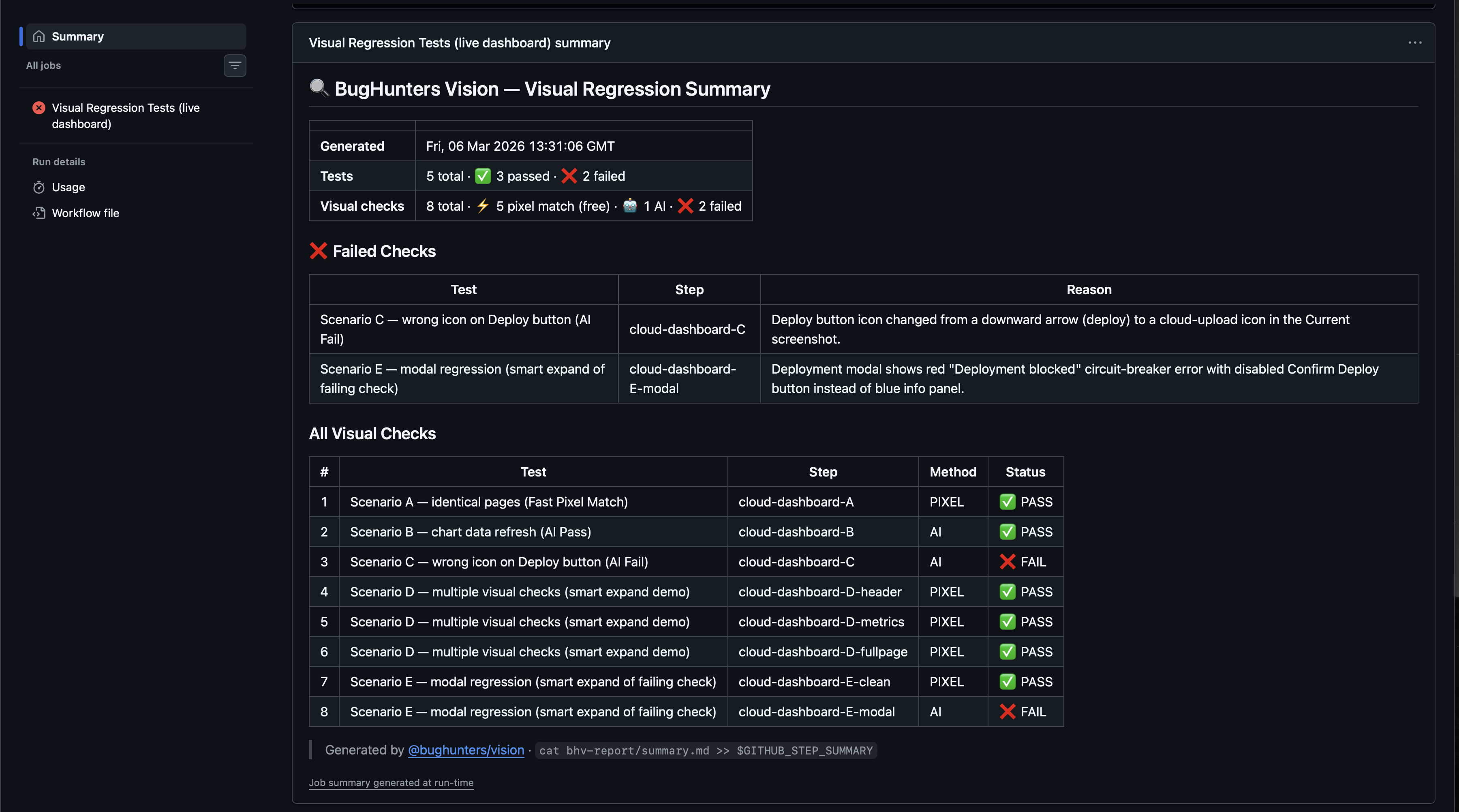Click the red FAIL X for cloud-dashboard-E-modal
The image size is (1459, 812).
1008,712
